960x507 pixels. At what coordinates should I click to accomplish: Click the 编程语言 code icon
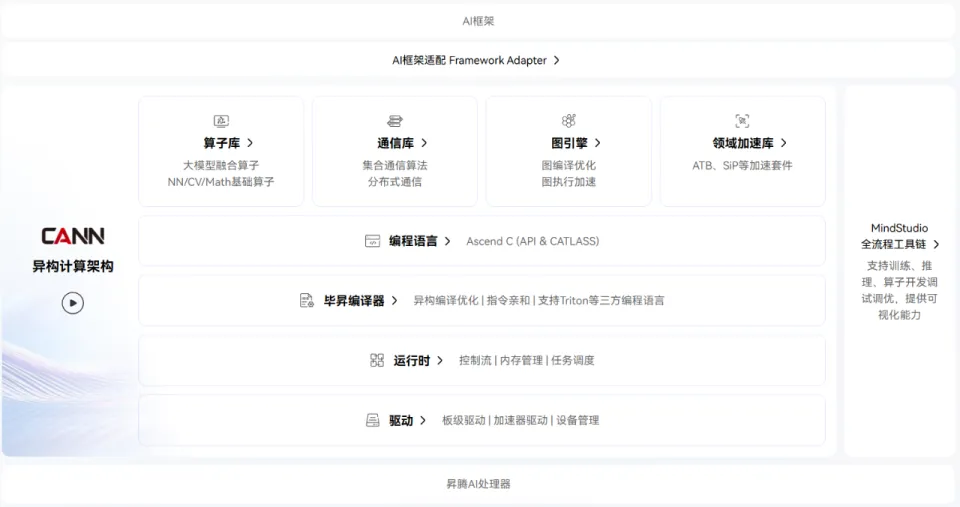tap(373, 241)
